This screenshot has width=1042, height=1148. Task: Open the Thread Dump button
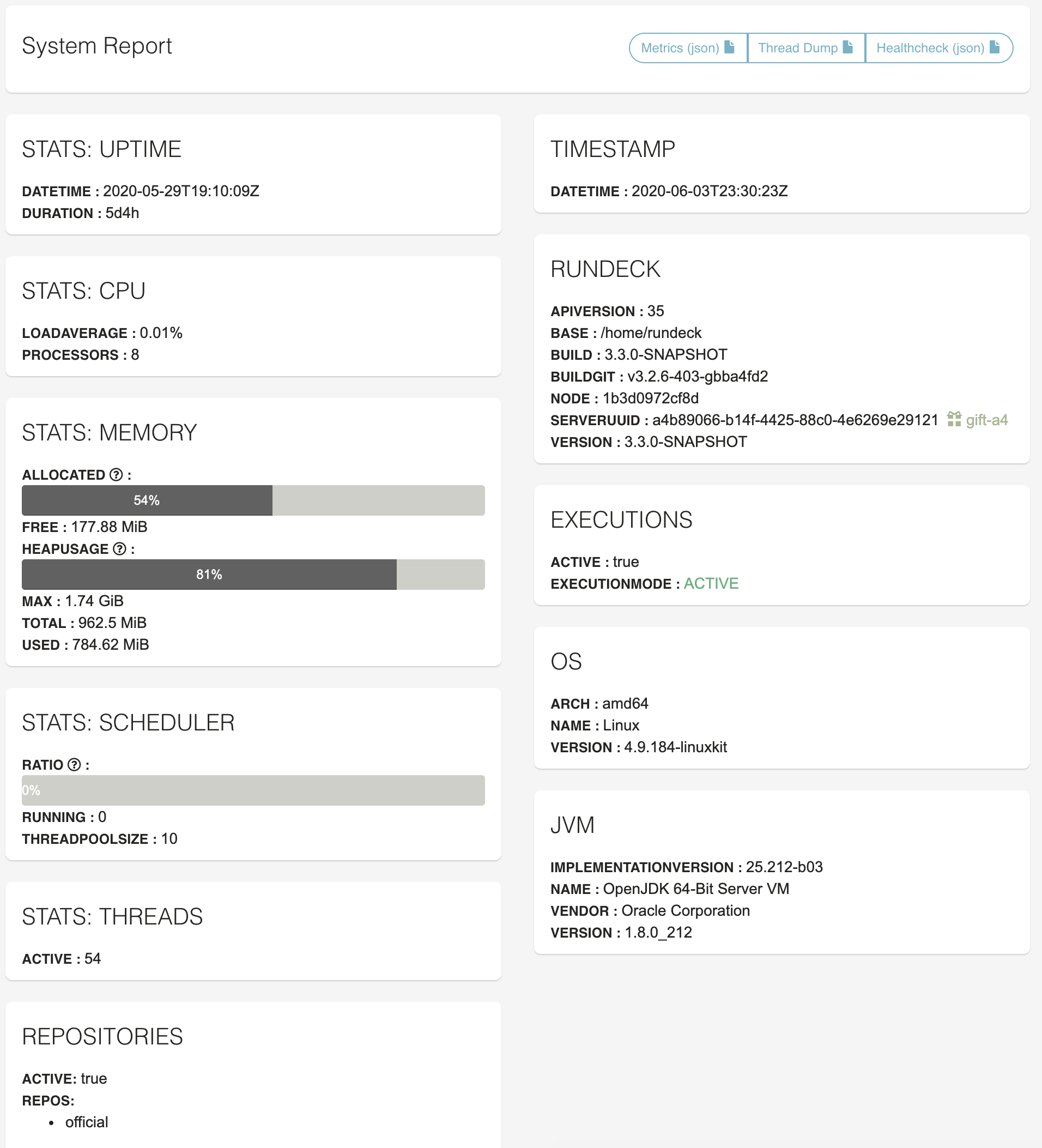point(805,48)
